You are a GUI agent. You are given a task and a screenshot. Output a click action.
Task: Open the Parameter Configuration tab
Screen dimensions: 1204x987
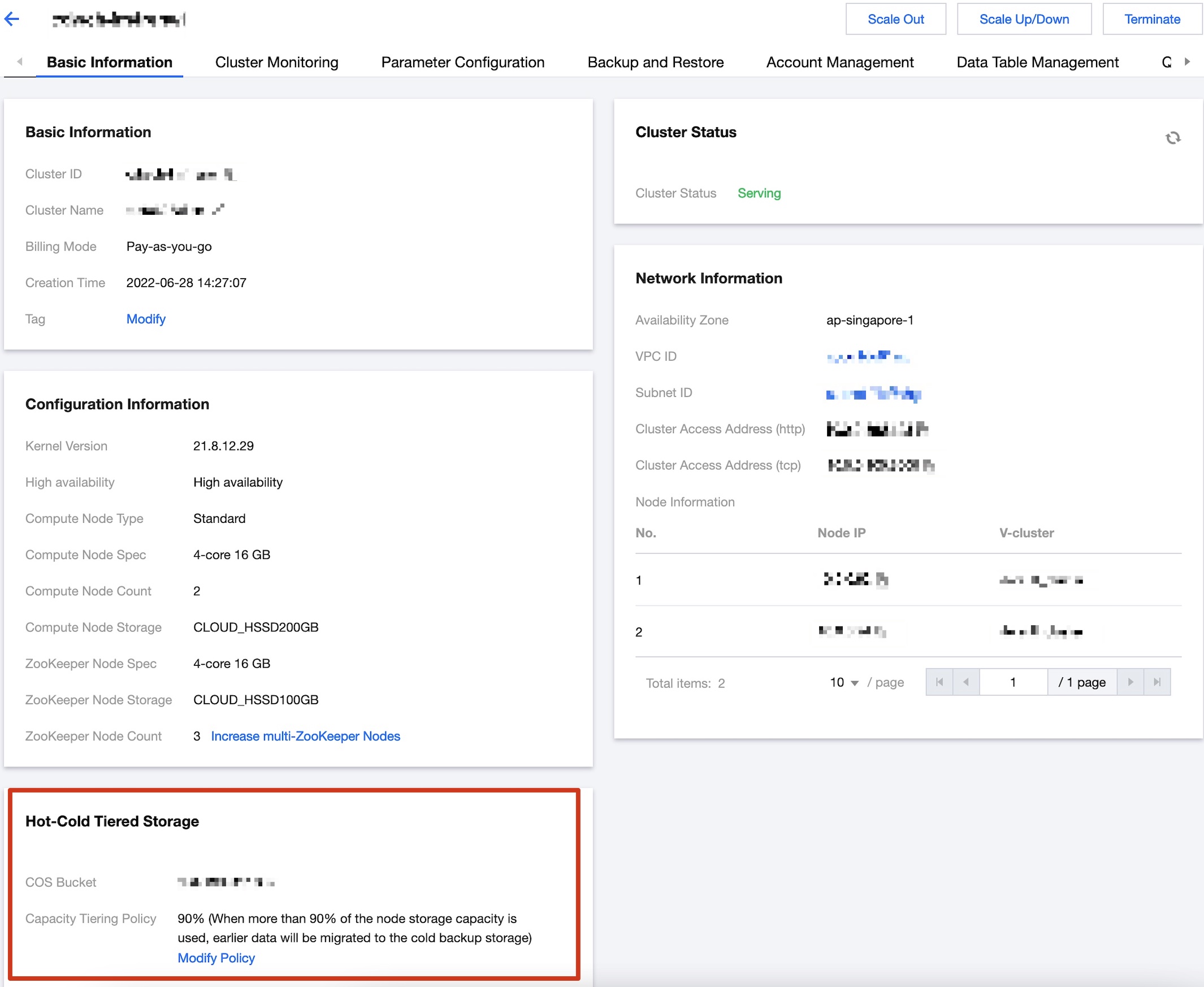(x=462, y=62)
